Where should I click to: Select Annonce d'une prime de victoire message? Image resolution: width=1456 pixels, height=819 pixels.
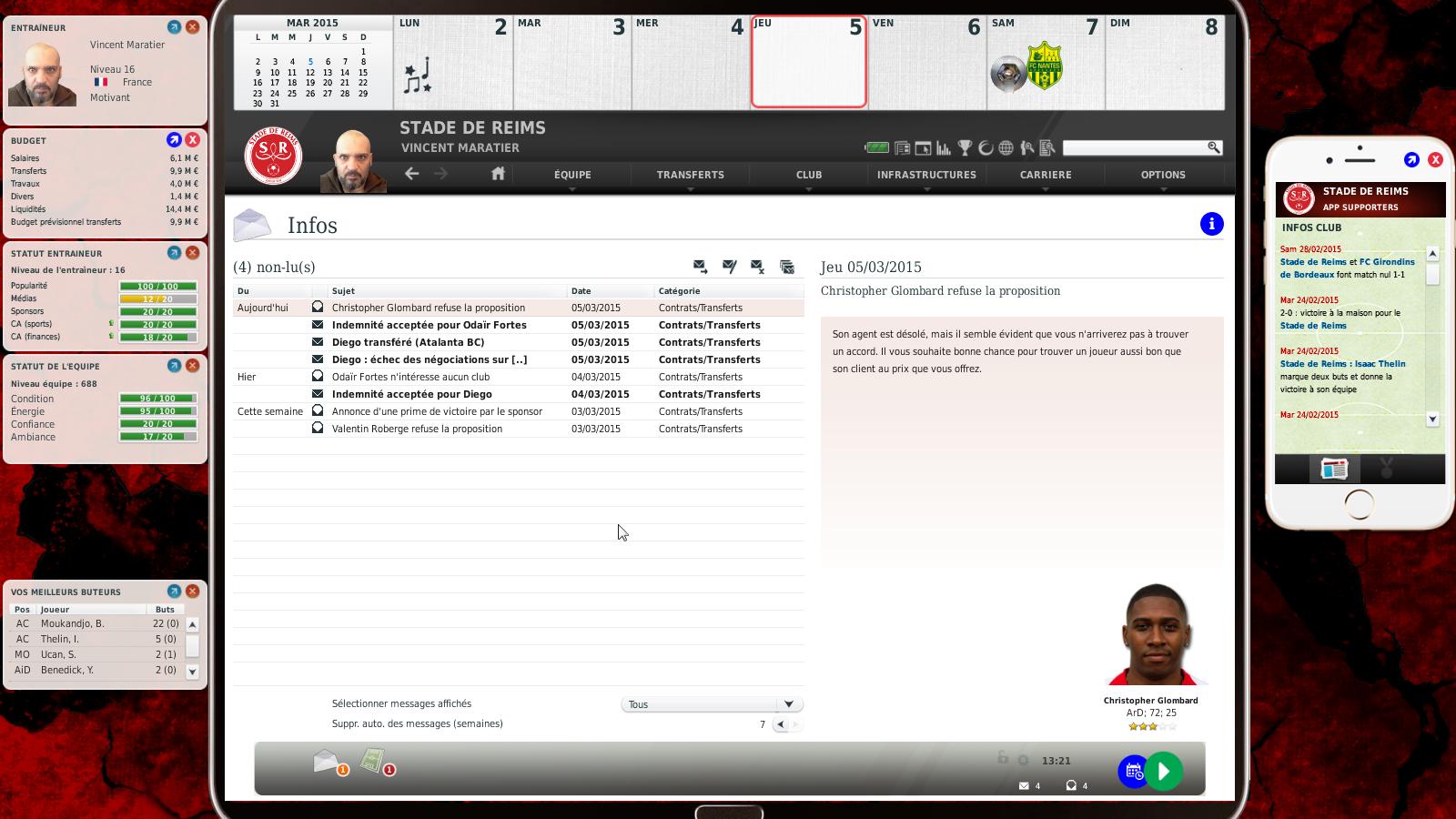point(519,411)
